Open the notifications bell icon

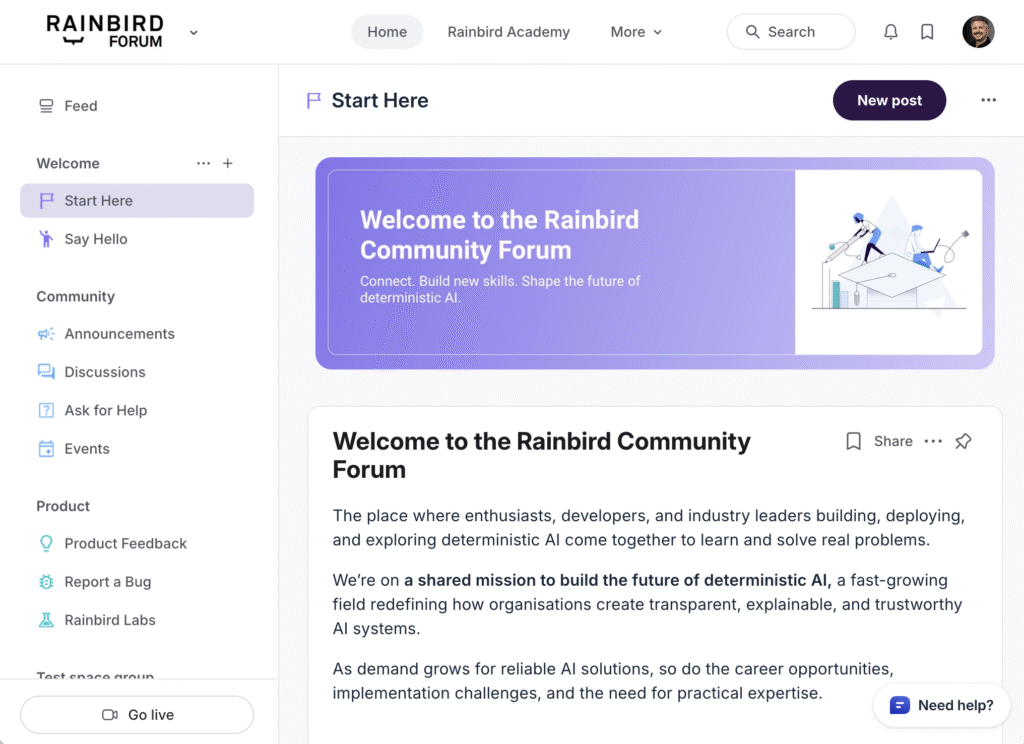point(891,32)
